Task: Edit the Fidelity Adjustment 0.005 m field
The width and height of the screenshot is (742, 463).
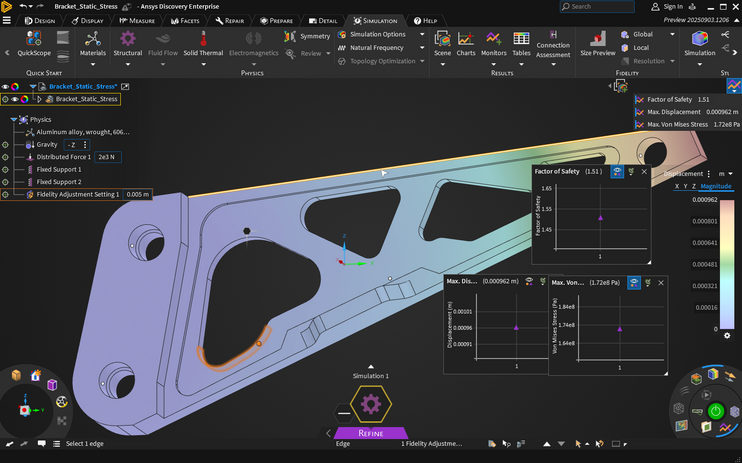Action: 137,194
